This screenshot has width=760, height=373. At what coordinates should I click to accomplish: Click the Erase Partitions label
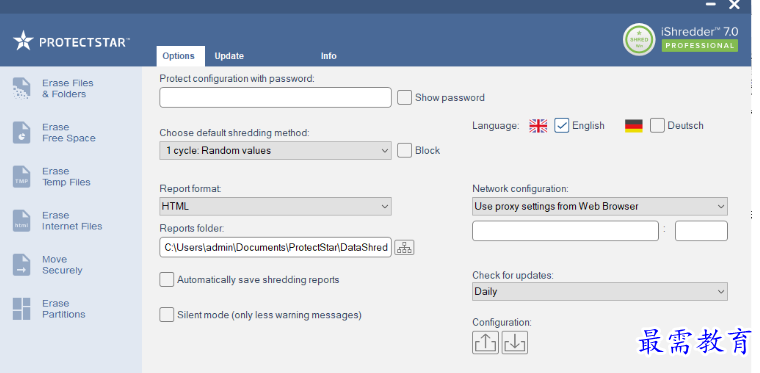click(x=63, y=309)
